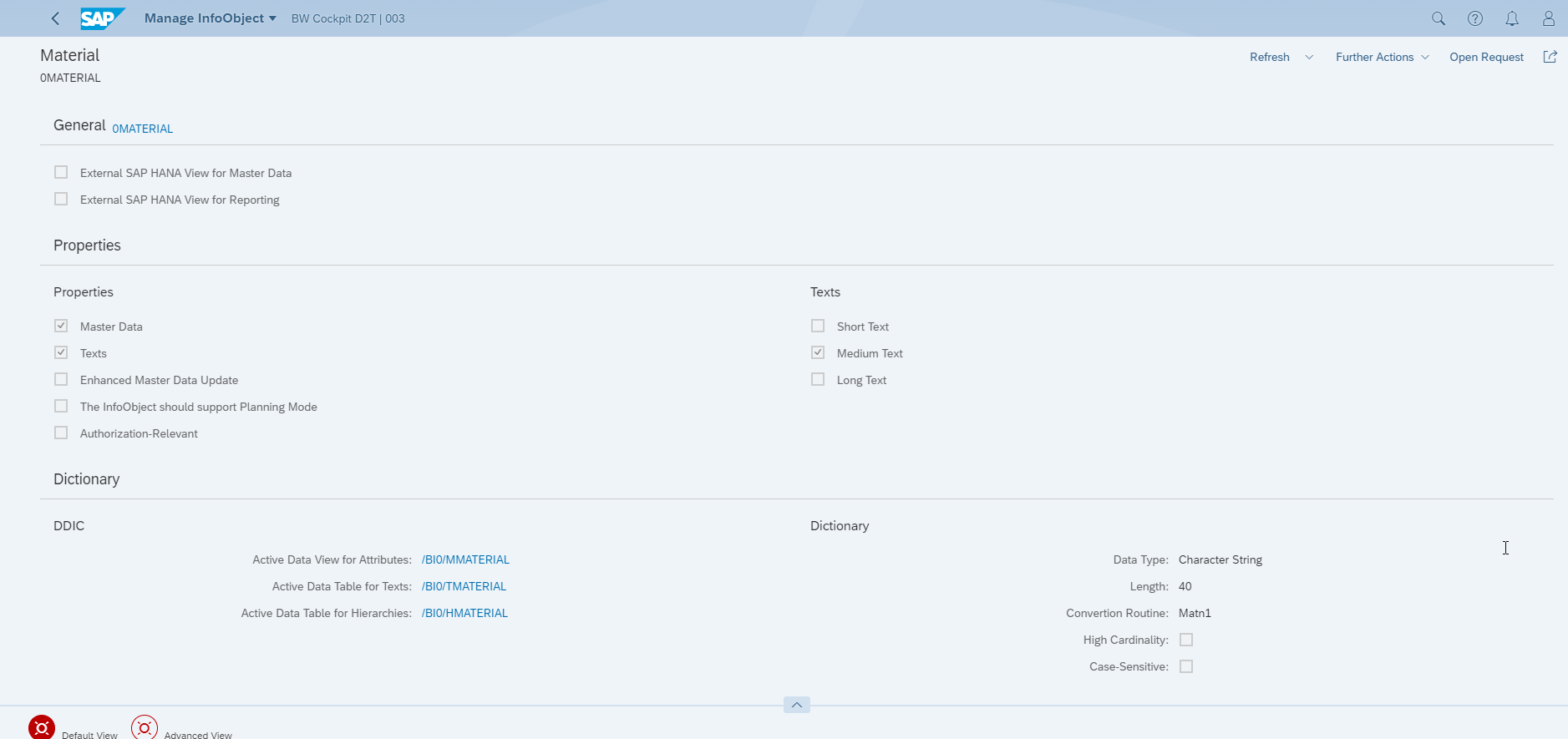
Task: Select the Advanced View icon
Action: [x=145, y=727]
